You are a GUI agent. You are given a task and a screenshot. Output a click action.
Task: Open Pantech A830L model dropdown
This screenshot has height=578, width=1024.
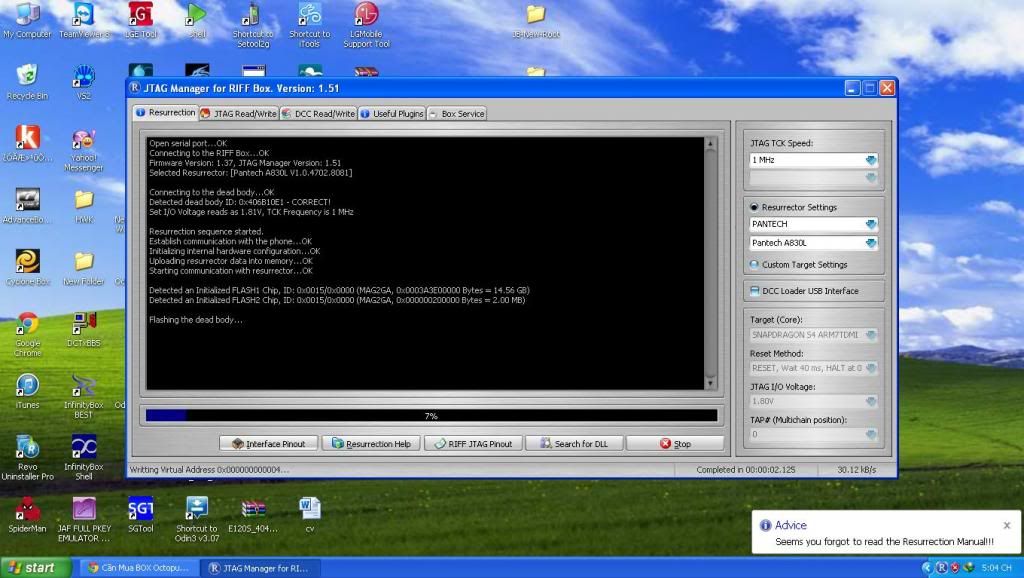(870, 243)
